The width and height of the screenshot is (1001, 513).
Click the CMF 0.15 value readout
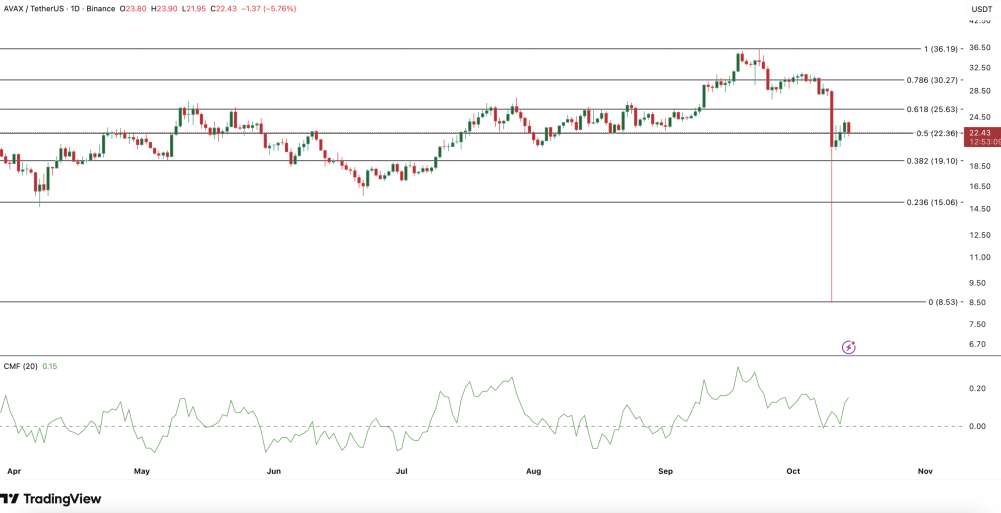50,366
